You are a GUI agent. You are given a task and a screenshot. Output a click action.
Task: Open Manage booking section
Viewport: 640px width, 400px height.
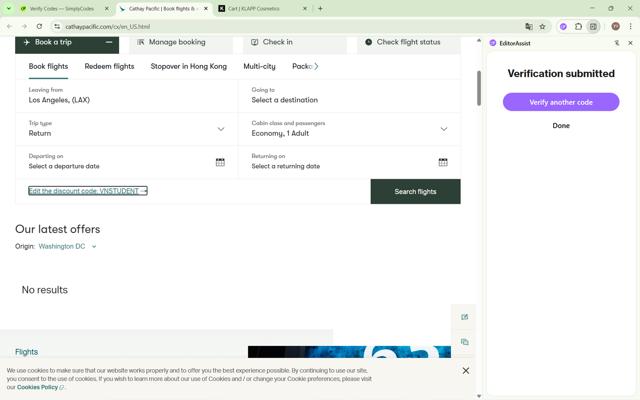181,44
